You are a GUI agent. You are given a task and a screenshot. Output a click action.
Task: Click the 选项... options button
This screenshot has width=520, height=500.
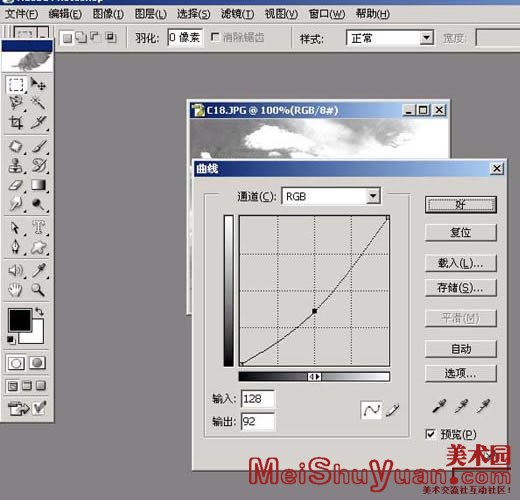coord(461,373)
